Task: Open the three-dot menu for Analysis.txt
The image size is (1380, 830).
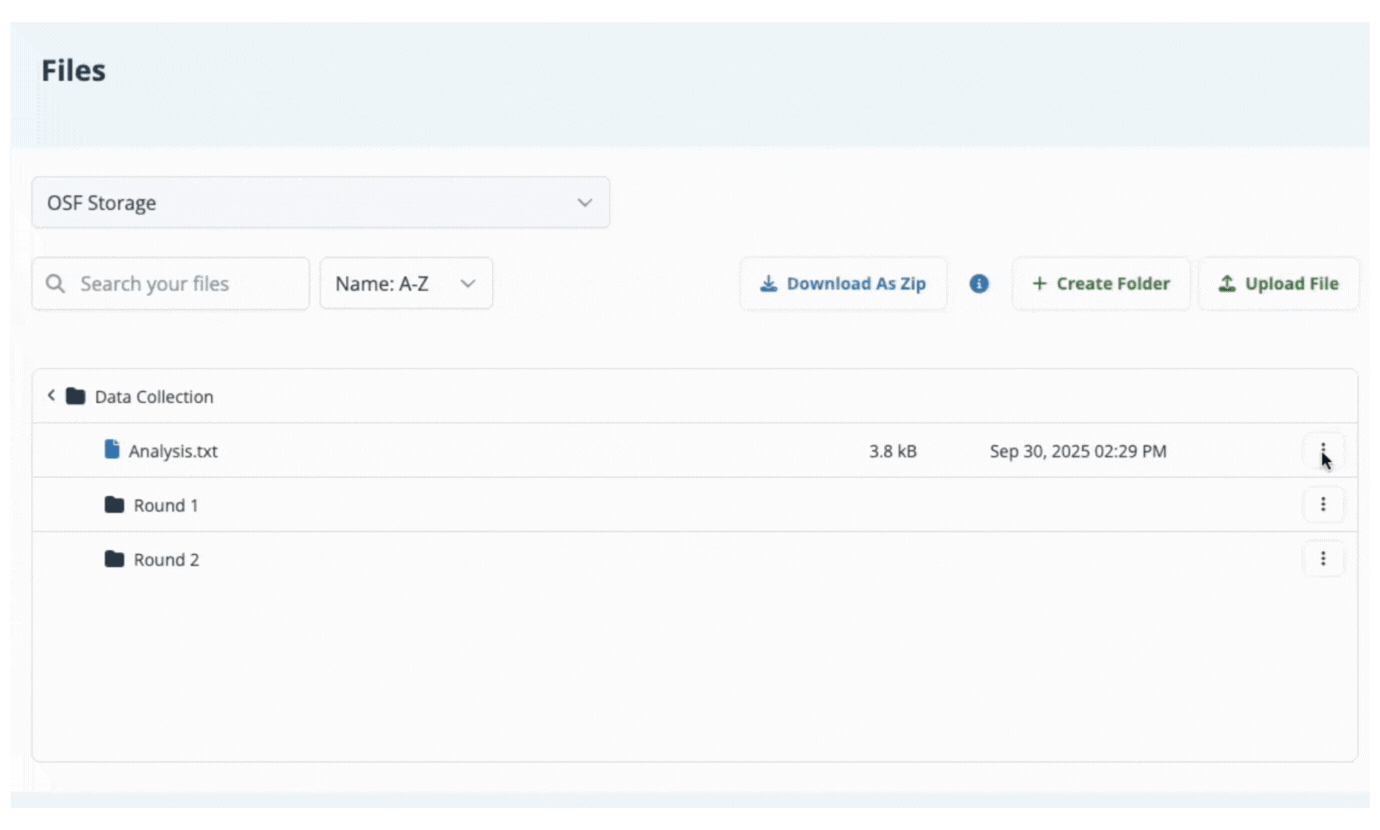Action: click(1323, 451)
